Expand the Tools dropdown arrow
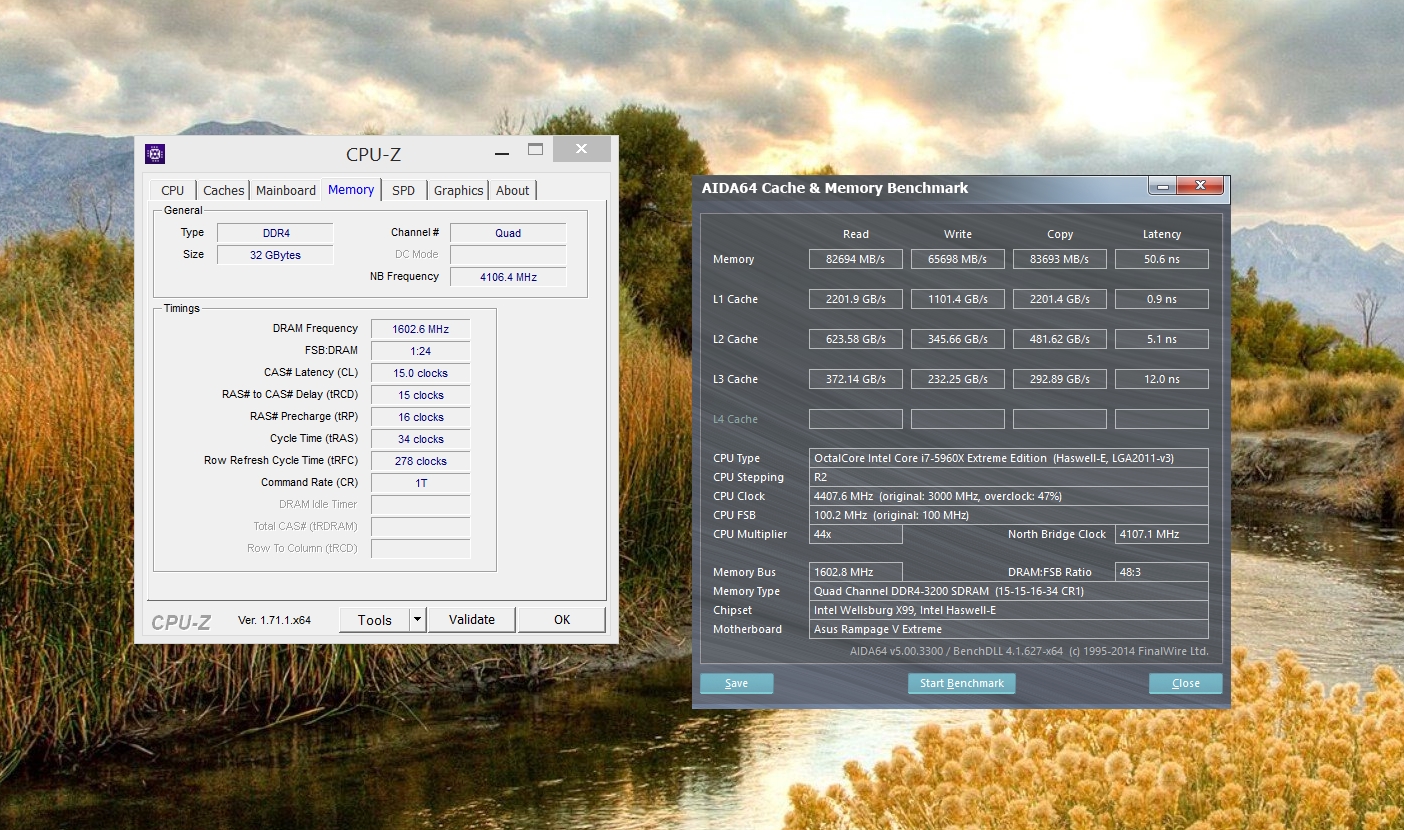 click(x=418, y=620)
